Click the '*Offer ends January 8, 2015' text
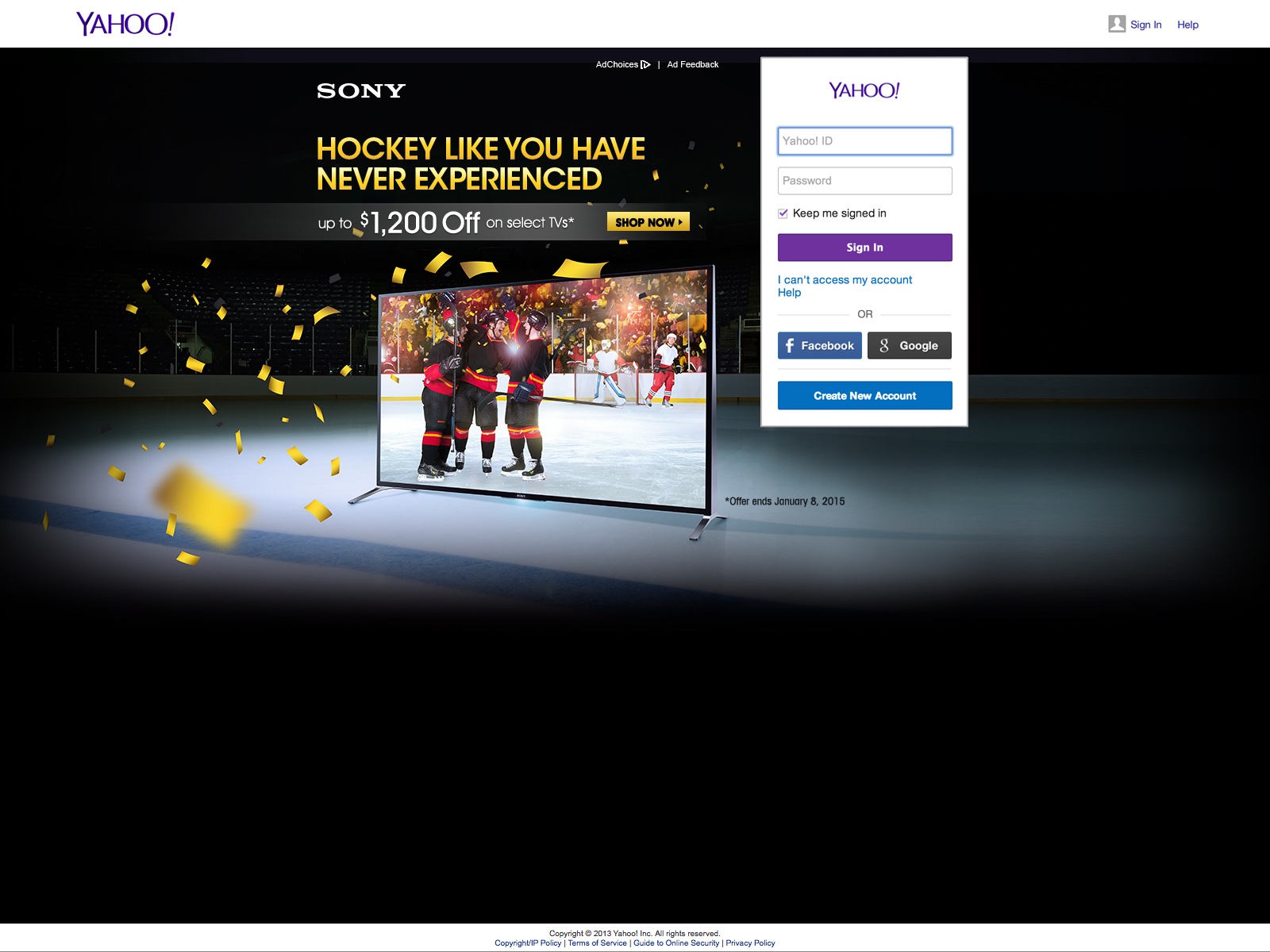Screen dimensions: 1270x952 (x=785, y=501)
